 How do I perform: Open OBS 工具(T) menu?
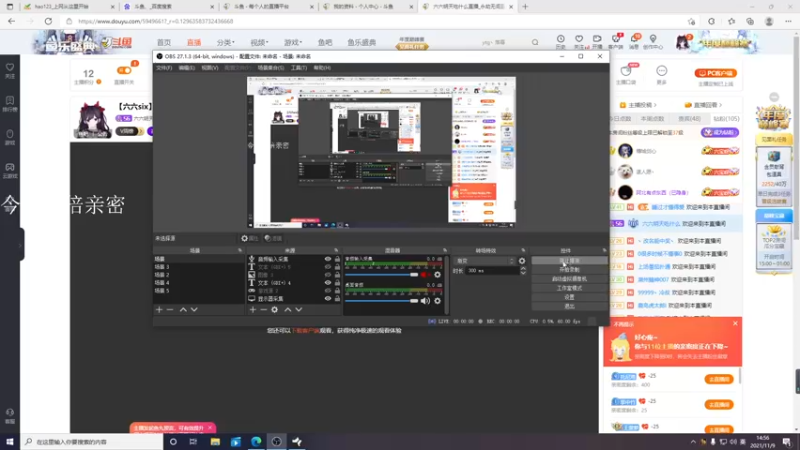[298, 68]
